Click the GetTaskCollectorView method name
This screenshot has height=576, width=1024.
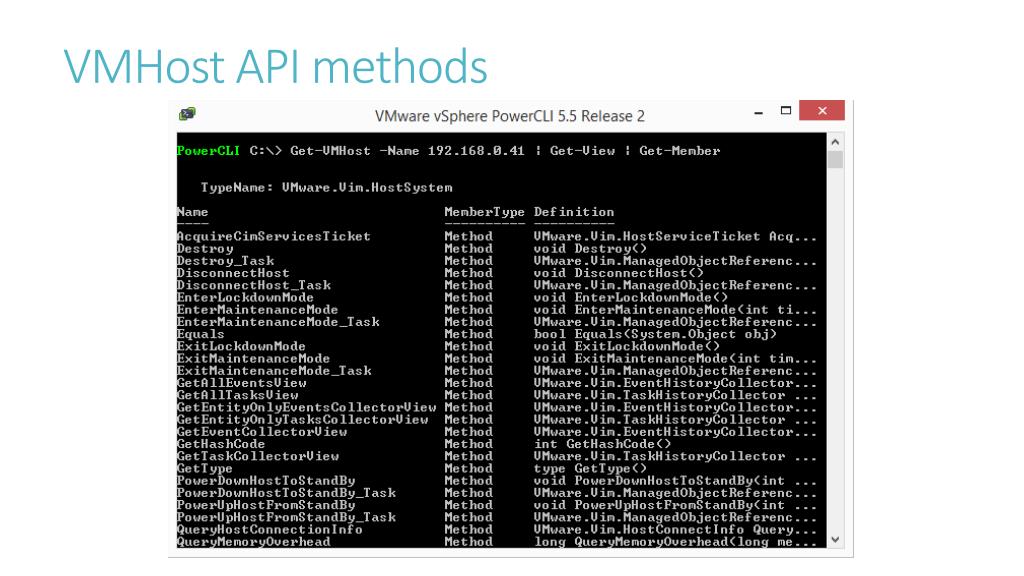tap(258, 456)
